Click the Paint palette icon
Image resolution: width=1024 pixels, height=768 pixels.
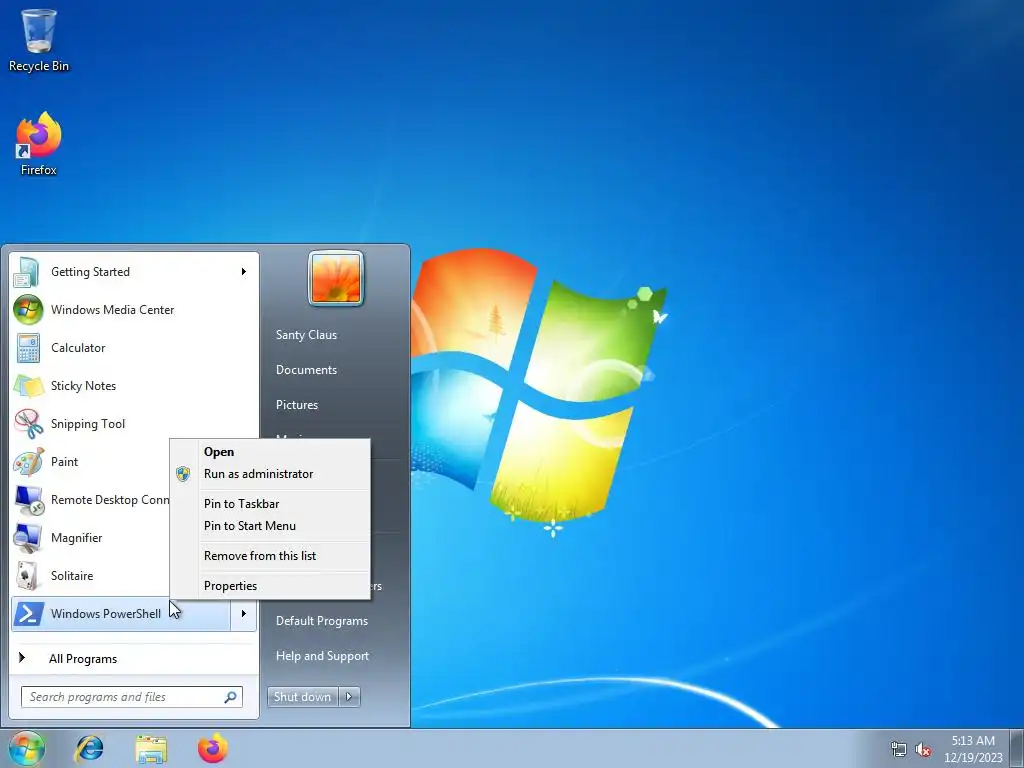[x=28, y=462]
